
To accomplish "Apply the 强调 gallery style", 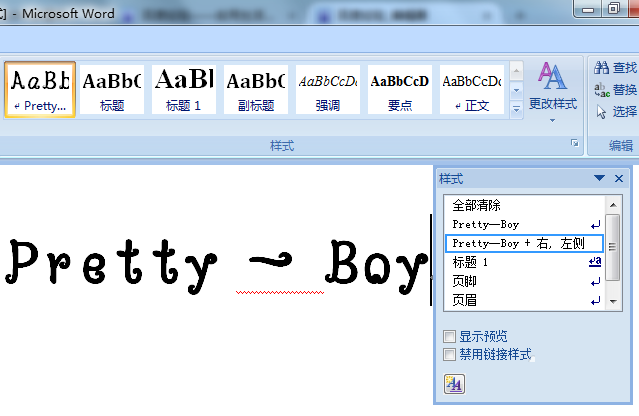I will coord(327,89).
